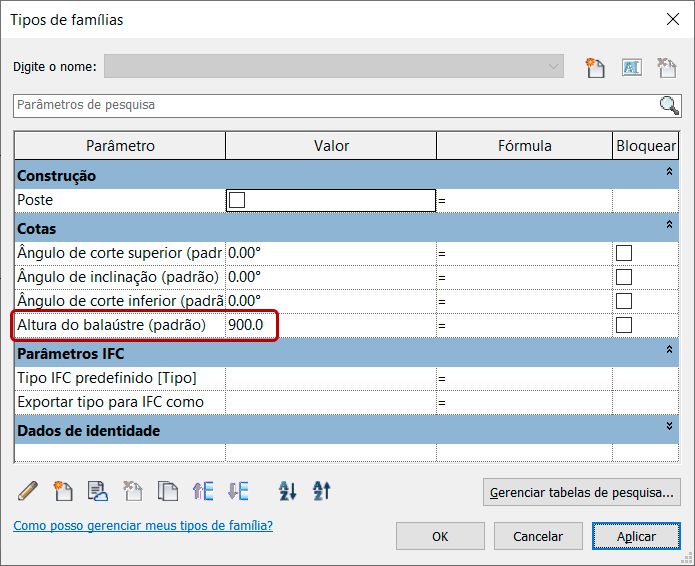Click the Move Parameter Down icon
The width and height of the screenshot is (695, 566).
click(238, 491)
